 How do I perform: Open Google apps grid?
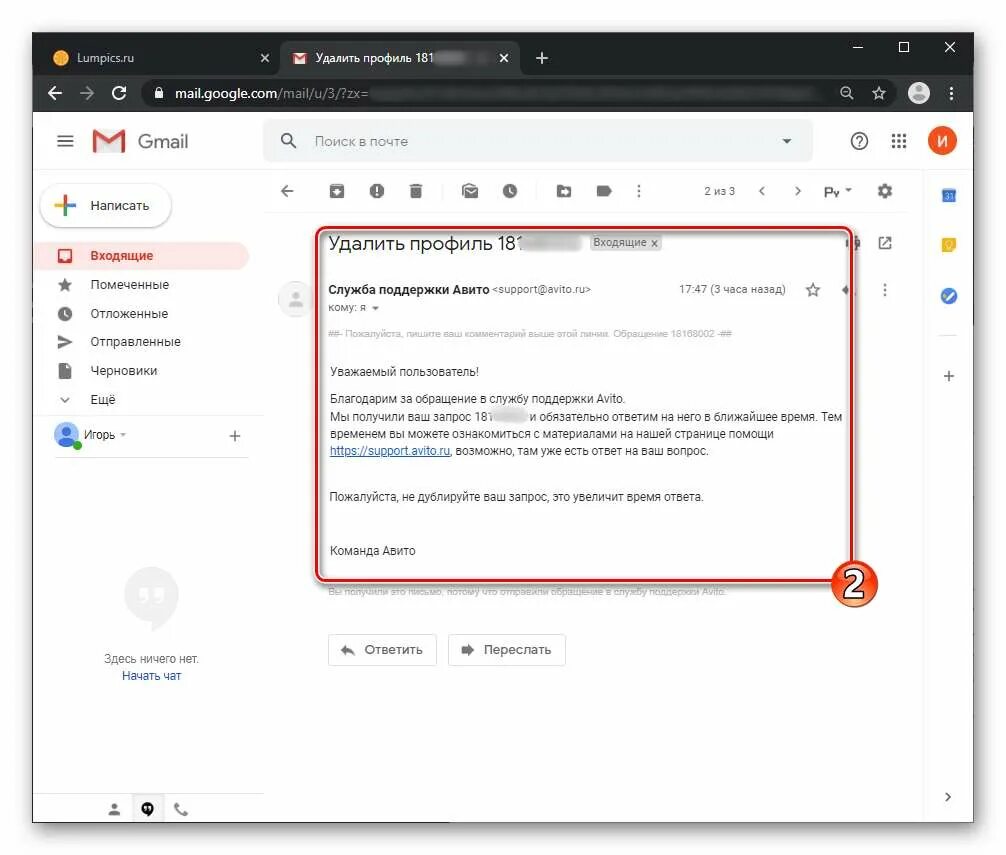pyautogui.click(x=899, y=141)
